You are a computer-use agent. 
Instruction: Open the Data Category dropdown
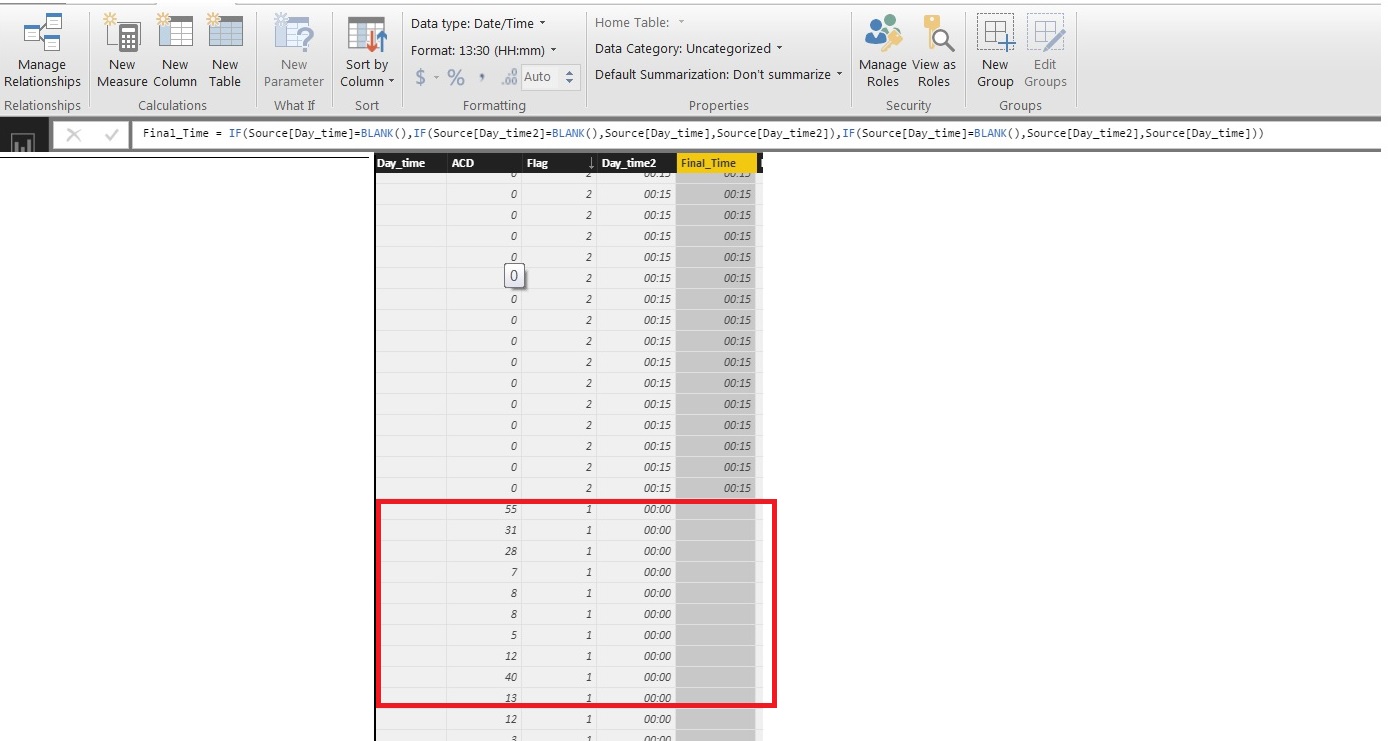tap(688, 48)
